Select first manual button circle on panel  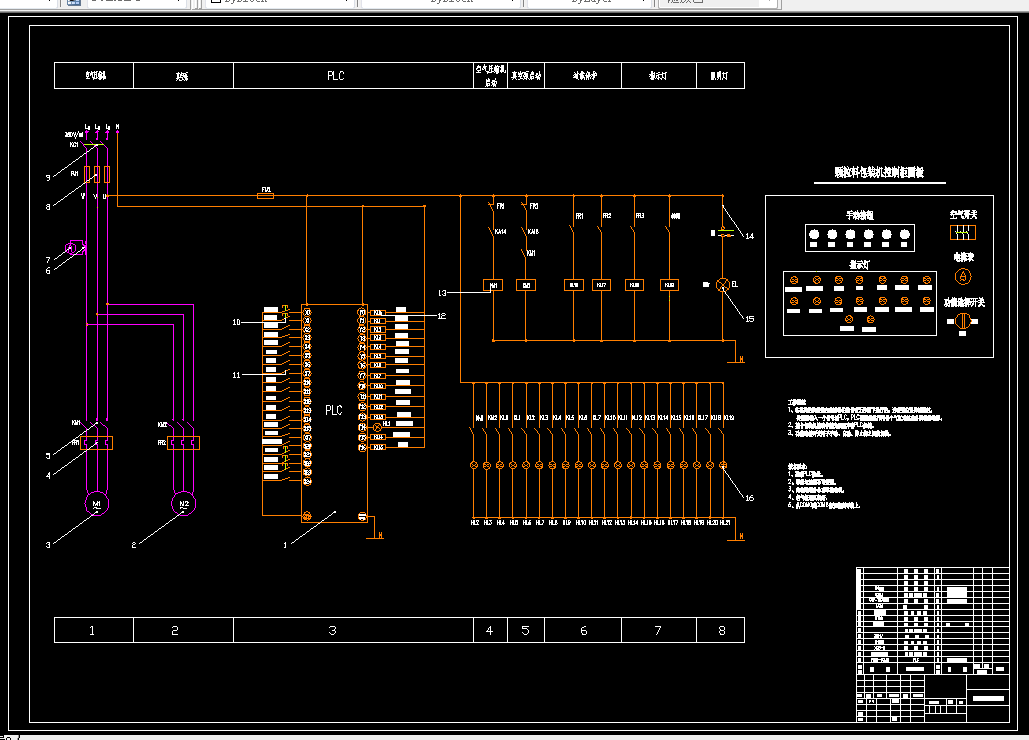point(814,234)
